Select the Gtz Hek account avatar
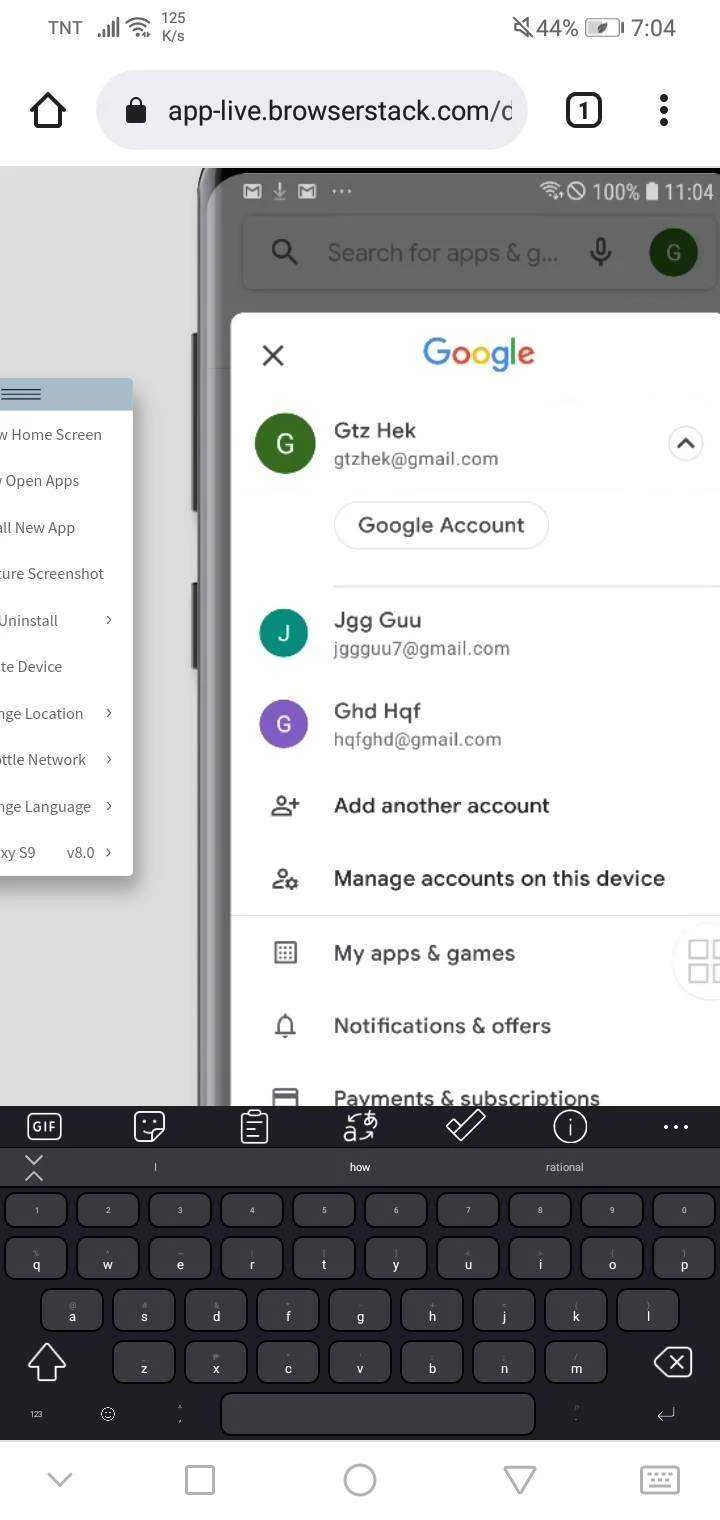Viewport: 720px width, 1520px height. coord(285,443)
